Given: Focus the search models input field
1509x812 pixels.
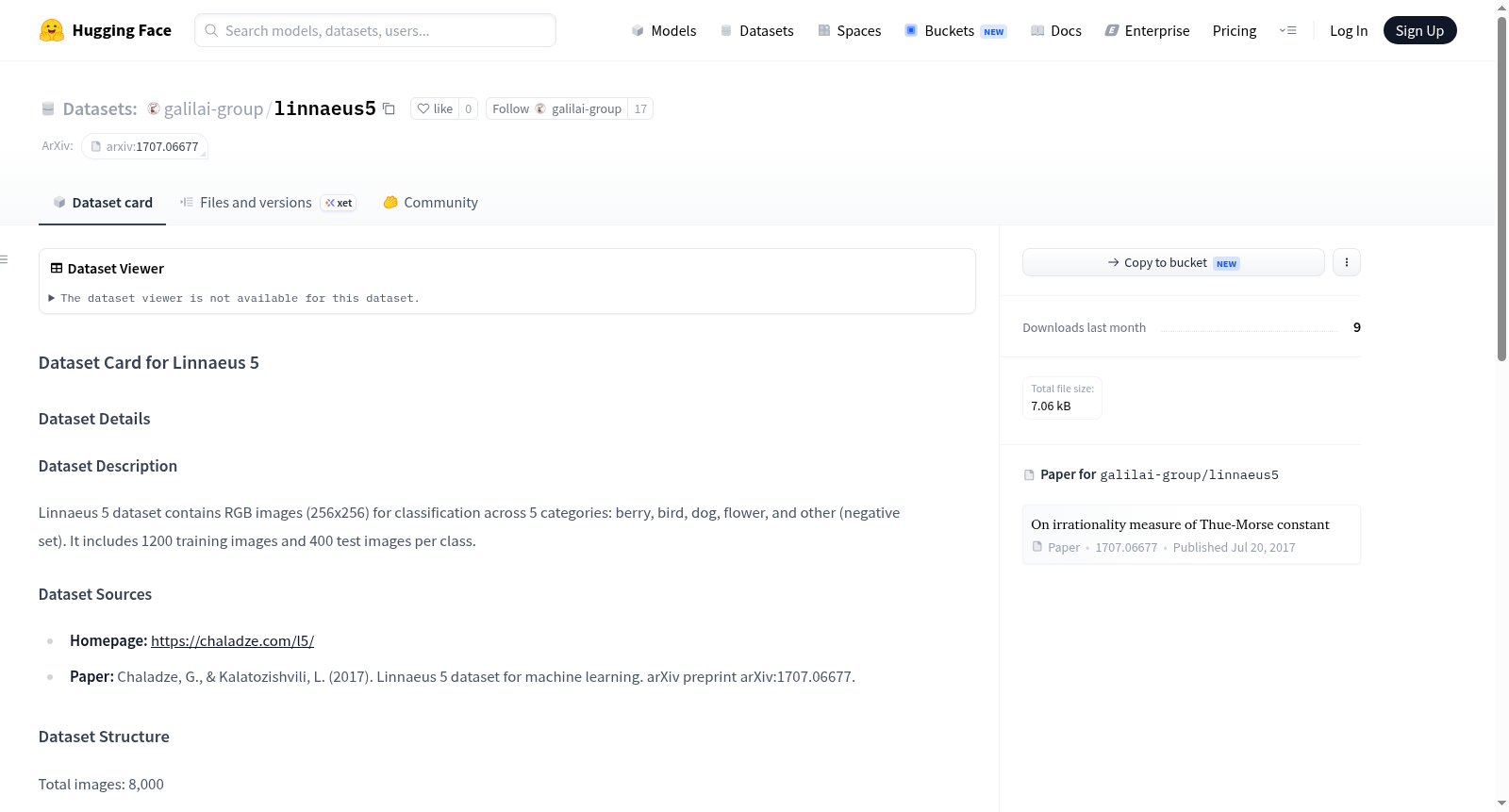Looking at the screenshot, I should (x=375, y=30).
